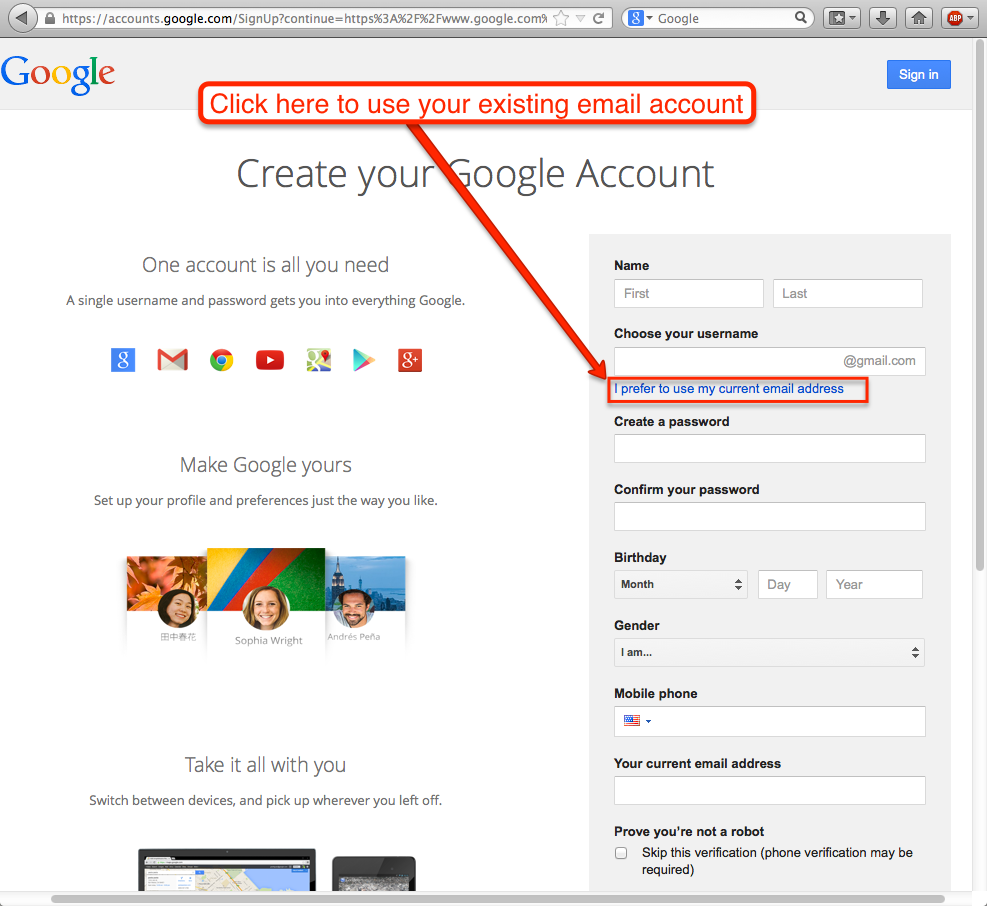
Task: Click the First name input field
Action: click(x=688, y=293)
